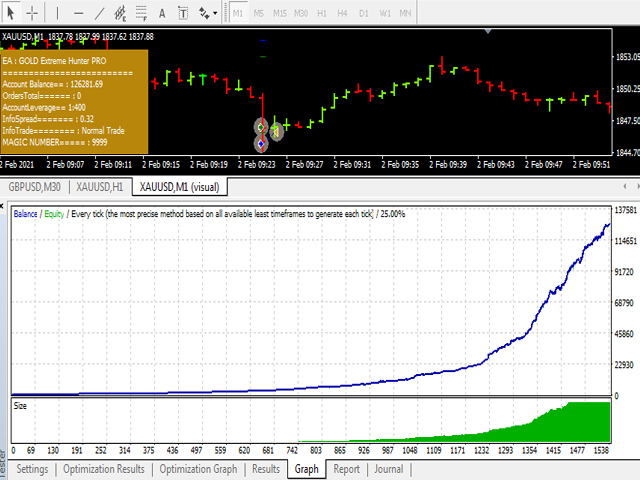640x480 pixels.
Task: Select the text tool
Action: [x=162, y=13]
